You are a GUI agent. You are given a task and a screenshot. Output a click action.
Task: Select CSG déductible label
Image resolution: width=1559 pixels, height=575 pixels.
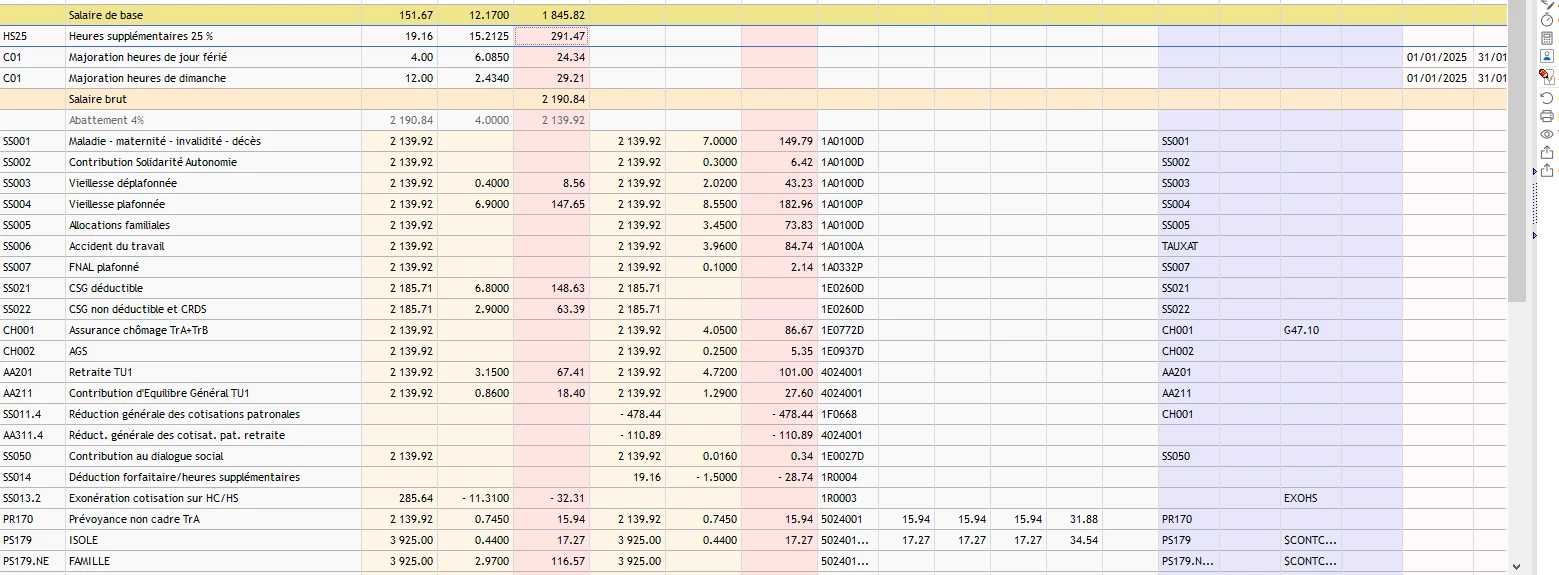pos(106,288)
